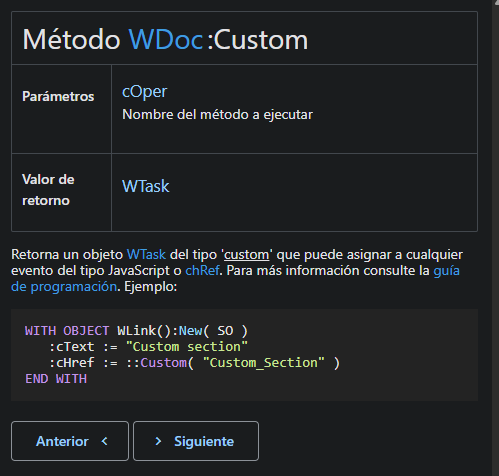Click the cOper parameter link
Screen dimensions: 499x476
(144, 92)
